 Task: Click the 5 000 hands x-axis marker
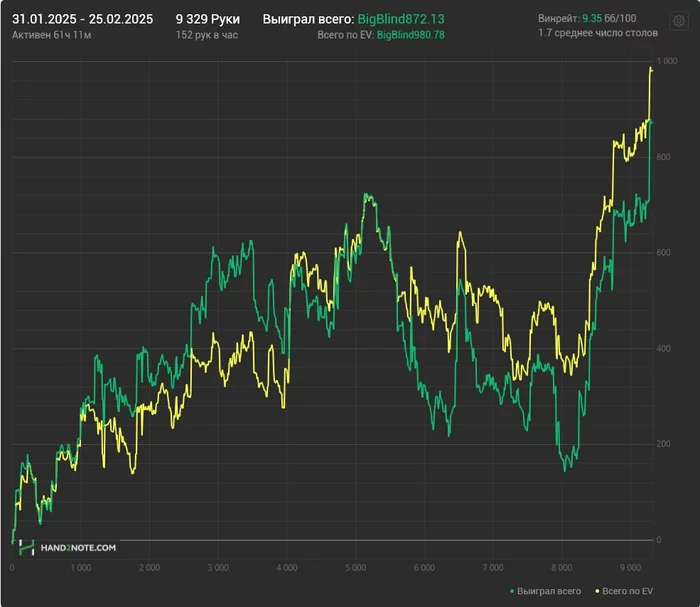point(355,567)
